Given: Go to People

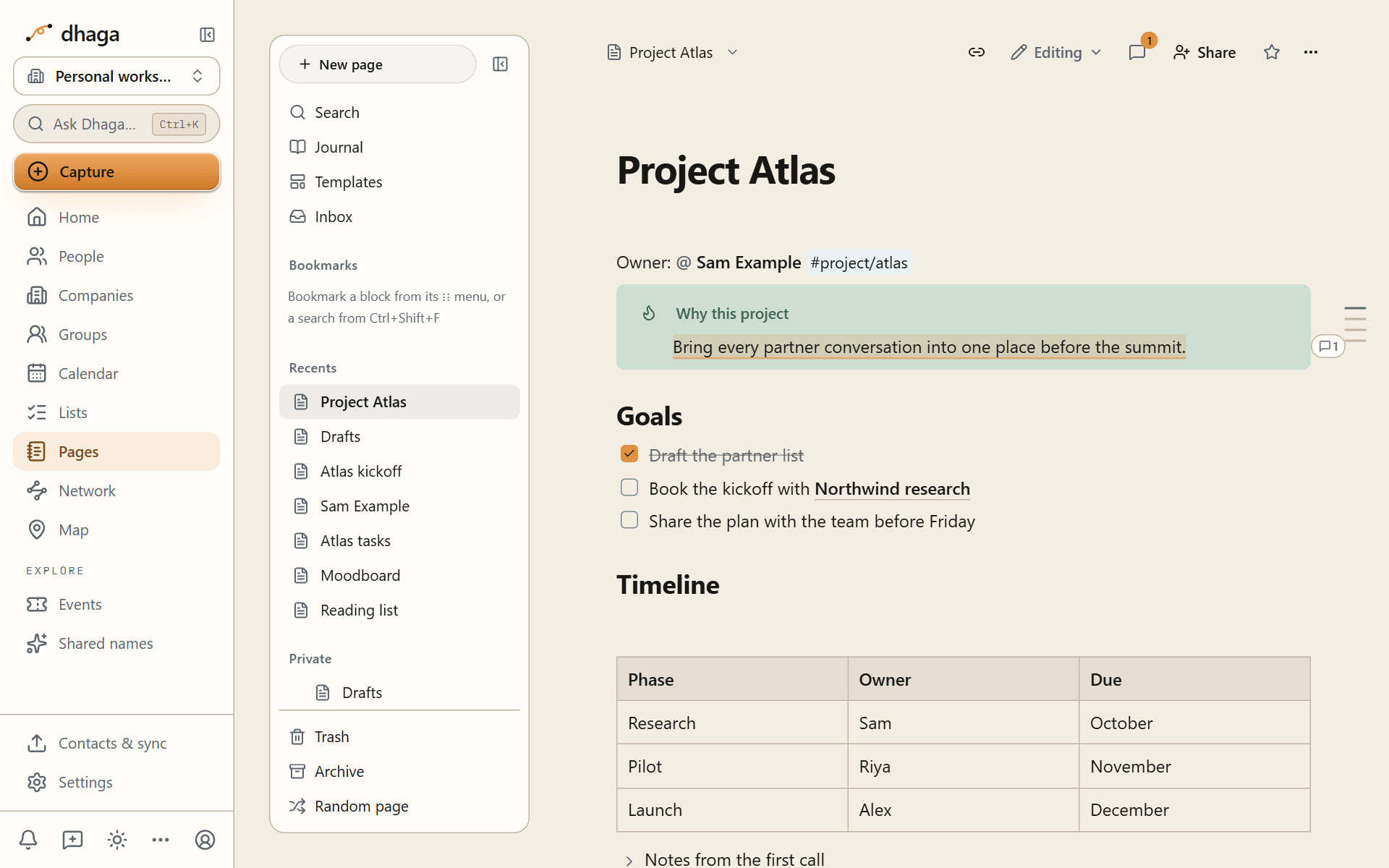Looking at the screenshot, I should (x=116, y=256).
